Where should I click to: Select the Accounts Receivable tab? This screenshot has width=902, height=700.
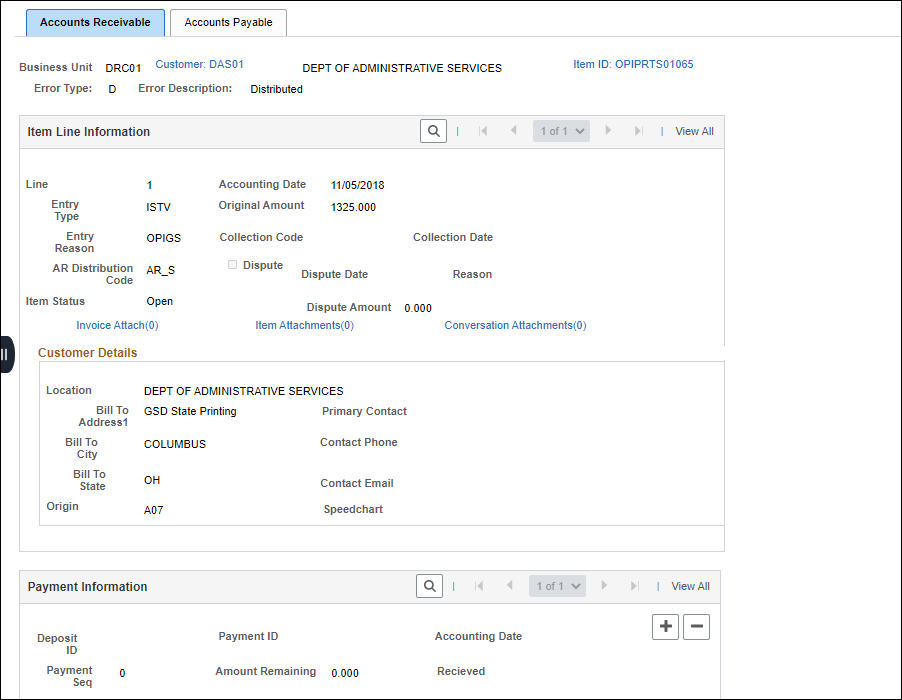click(x=95, y=22)
